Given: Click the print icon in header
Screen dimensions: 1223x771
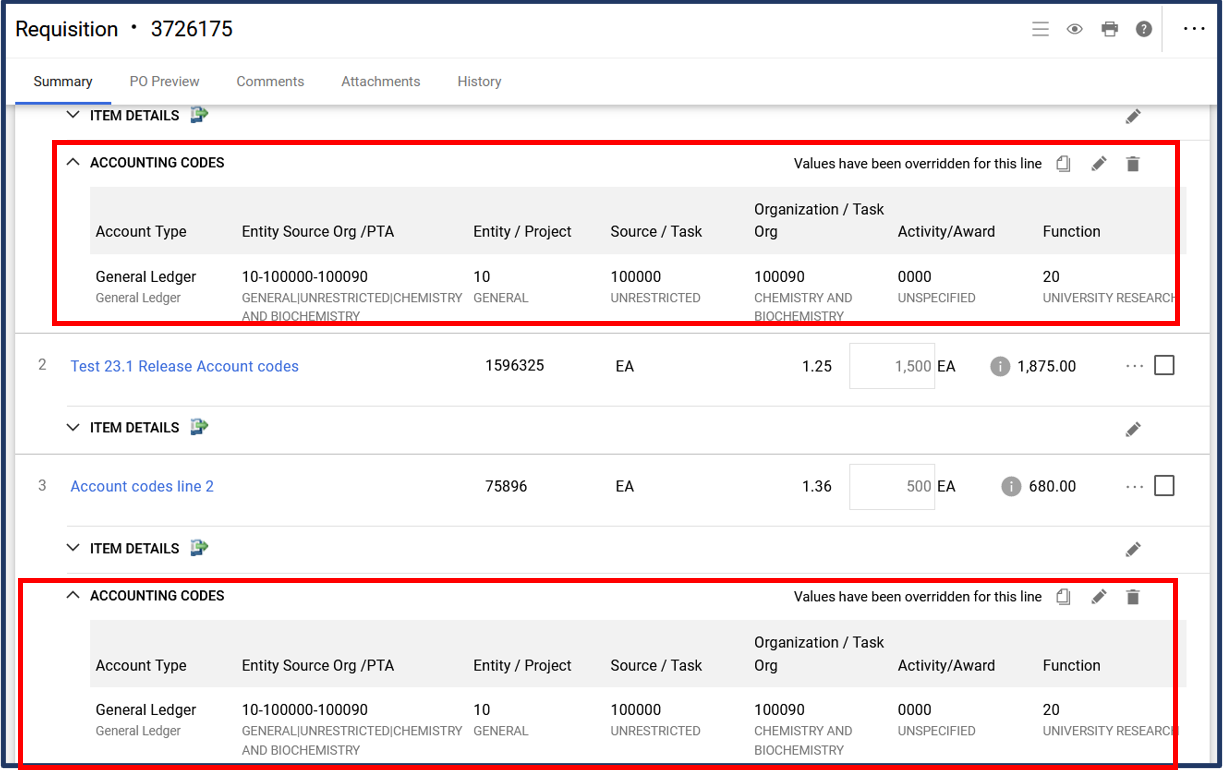Looking at the screenshot, I should 1109,29.
